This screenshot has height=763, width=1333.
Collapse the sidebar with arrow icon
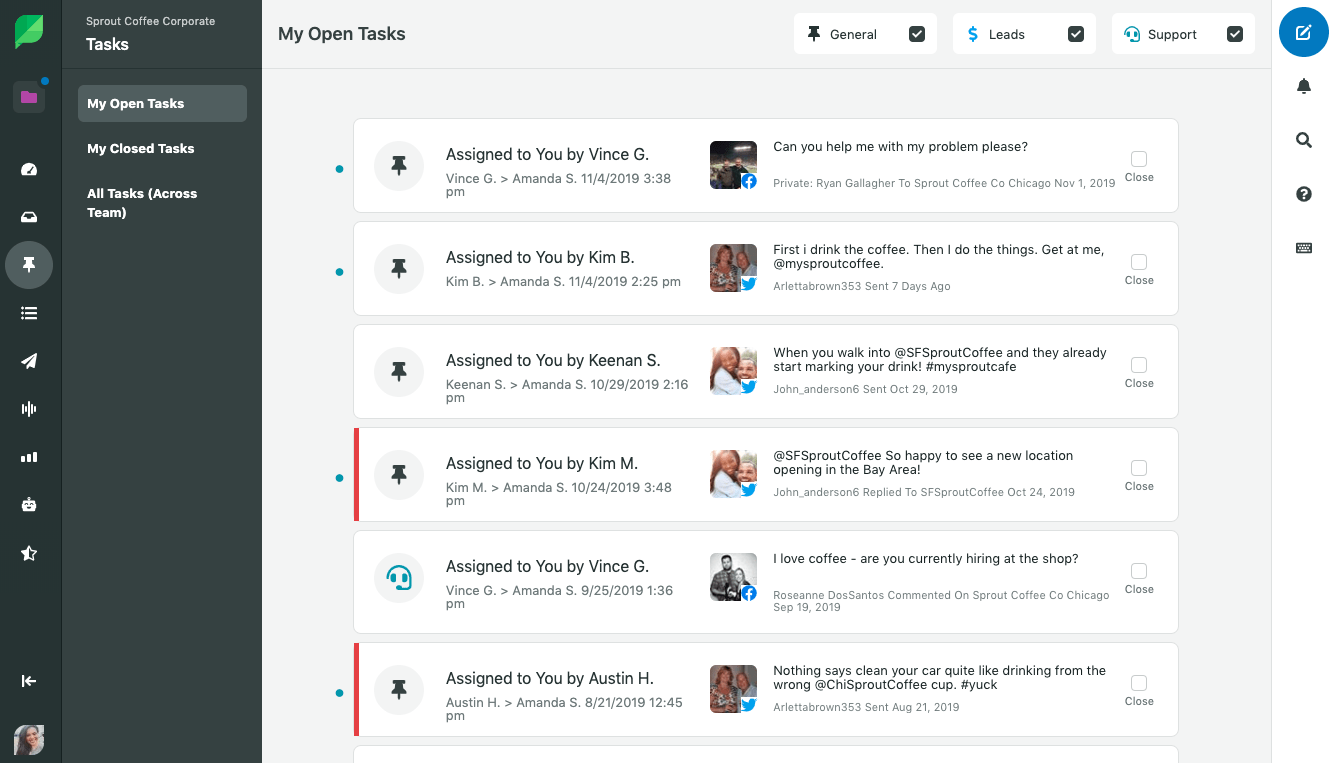[x=29, y=681]
